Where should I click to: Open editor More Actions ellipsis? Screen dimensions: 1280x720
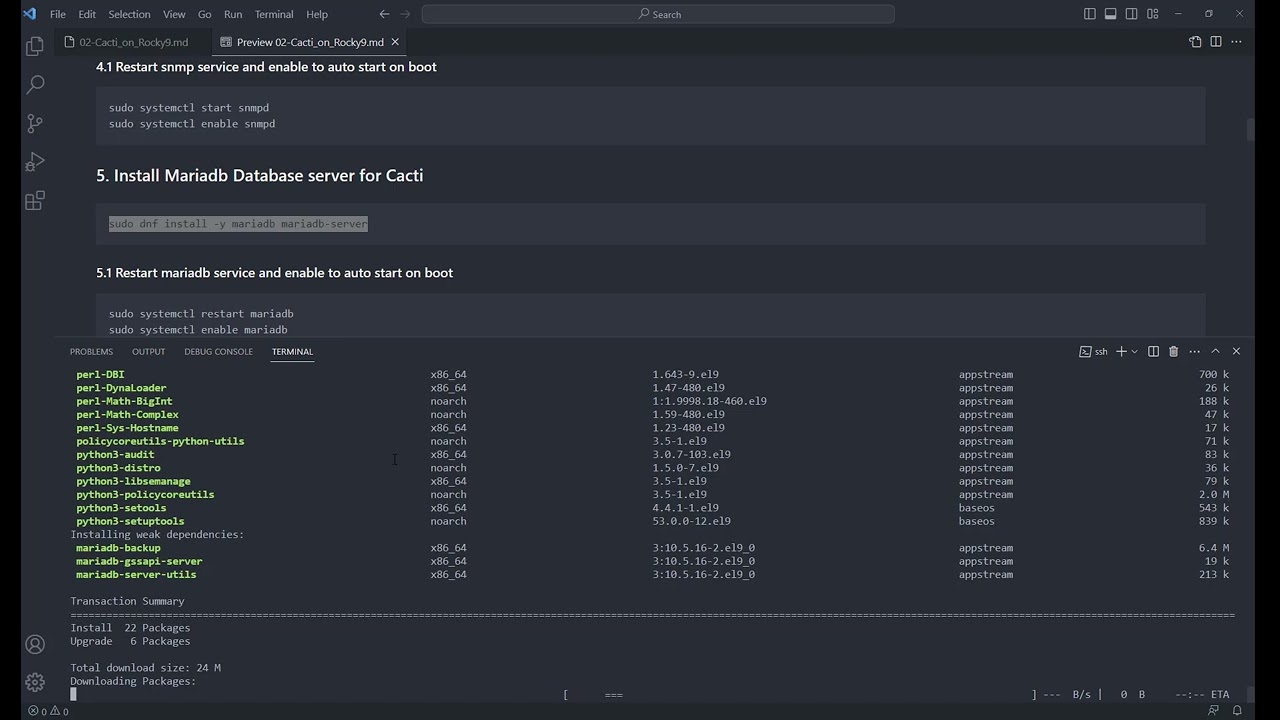(x=1237, y=42)
